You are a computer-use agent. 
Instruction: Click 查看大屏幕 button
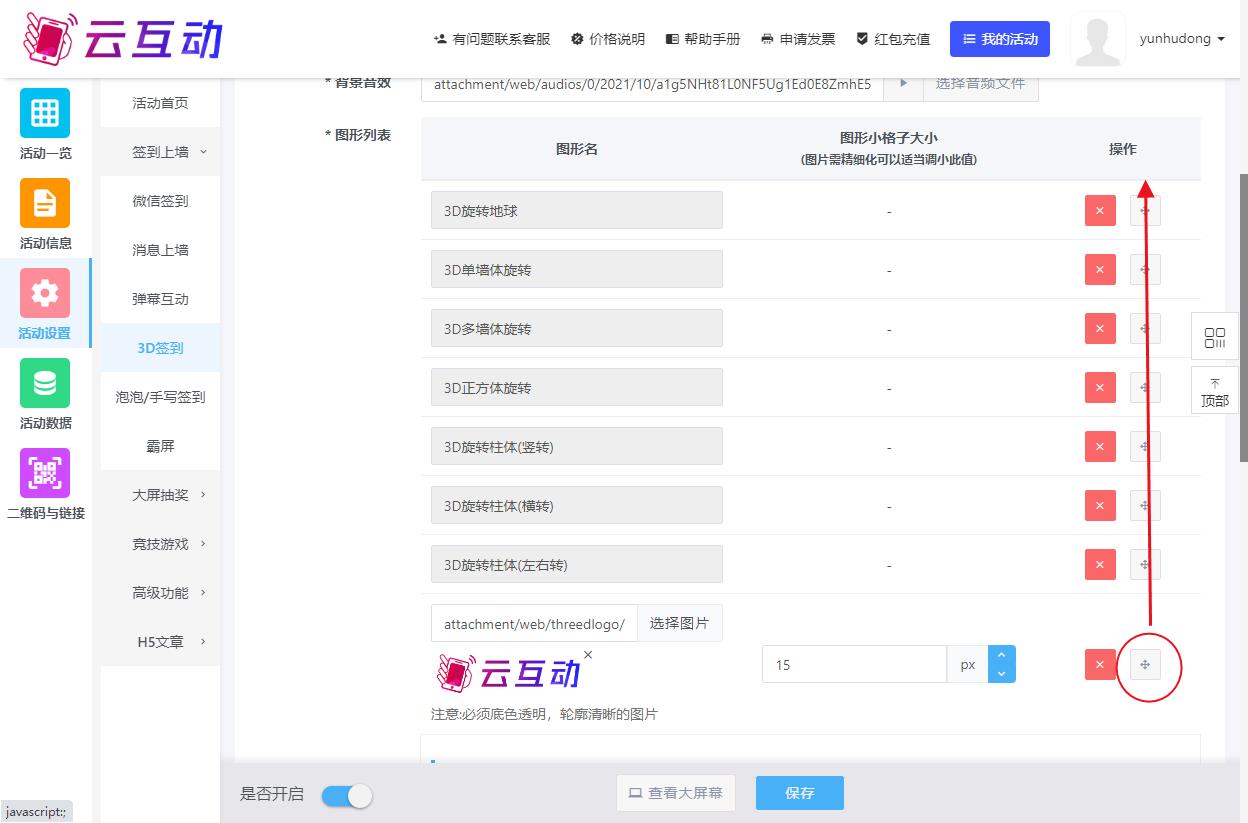(676, 793)
